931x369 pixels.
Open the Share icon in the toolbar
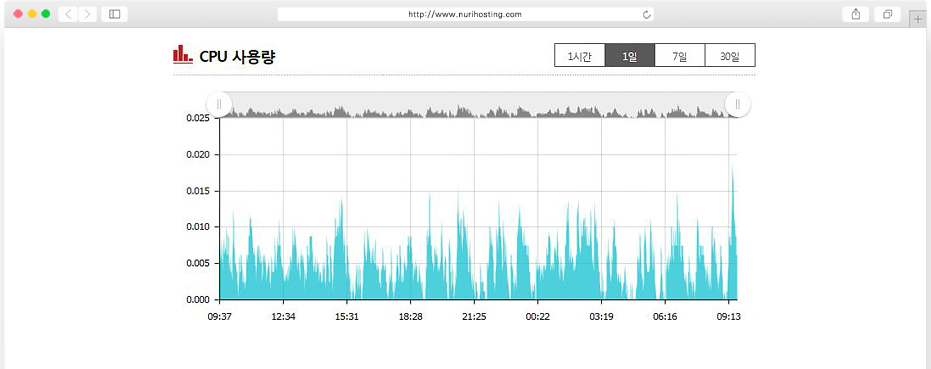click(x=856, y=14)
